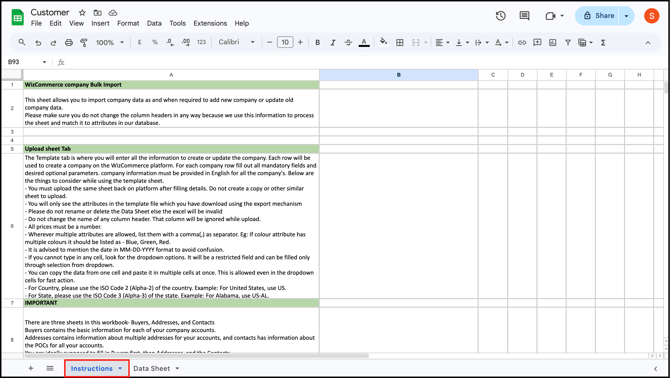Open version history clock icon
Image resolution: width=670 pixels, height=378 pixels.
click(x=501, y=16)
